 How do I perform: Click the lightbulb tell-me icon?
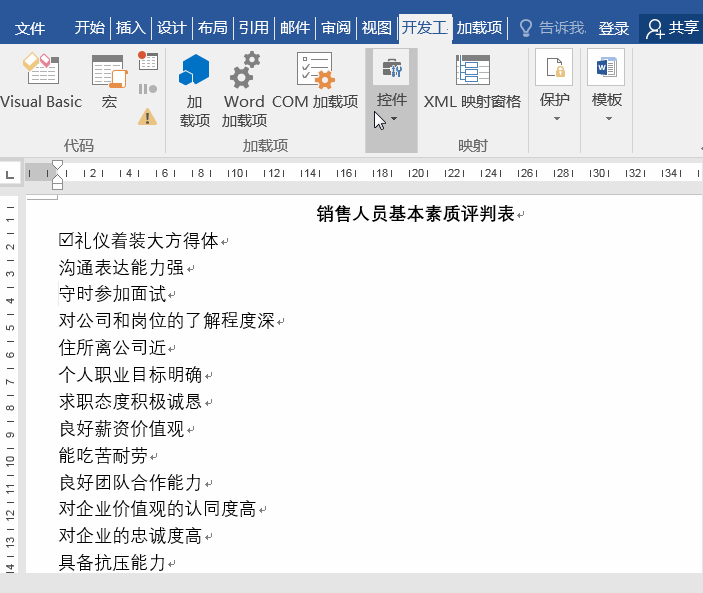point(525,28)
